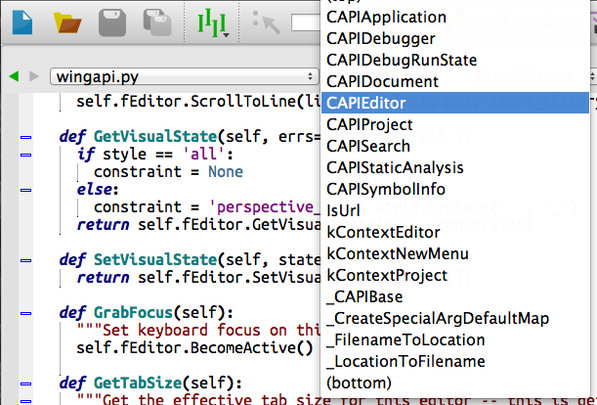Screen dimensions: 597x405
Task: Collapse the else block fold marker
Action: [26, 190]
